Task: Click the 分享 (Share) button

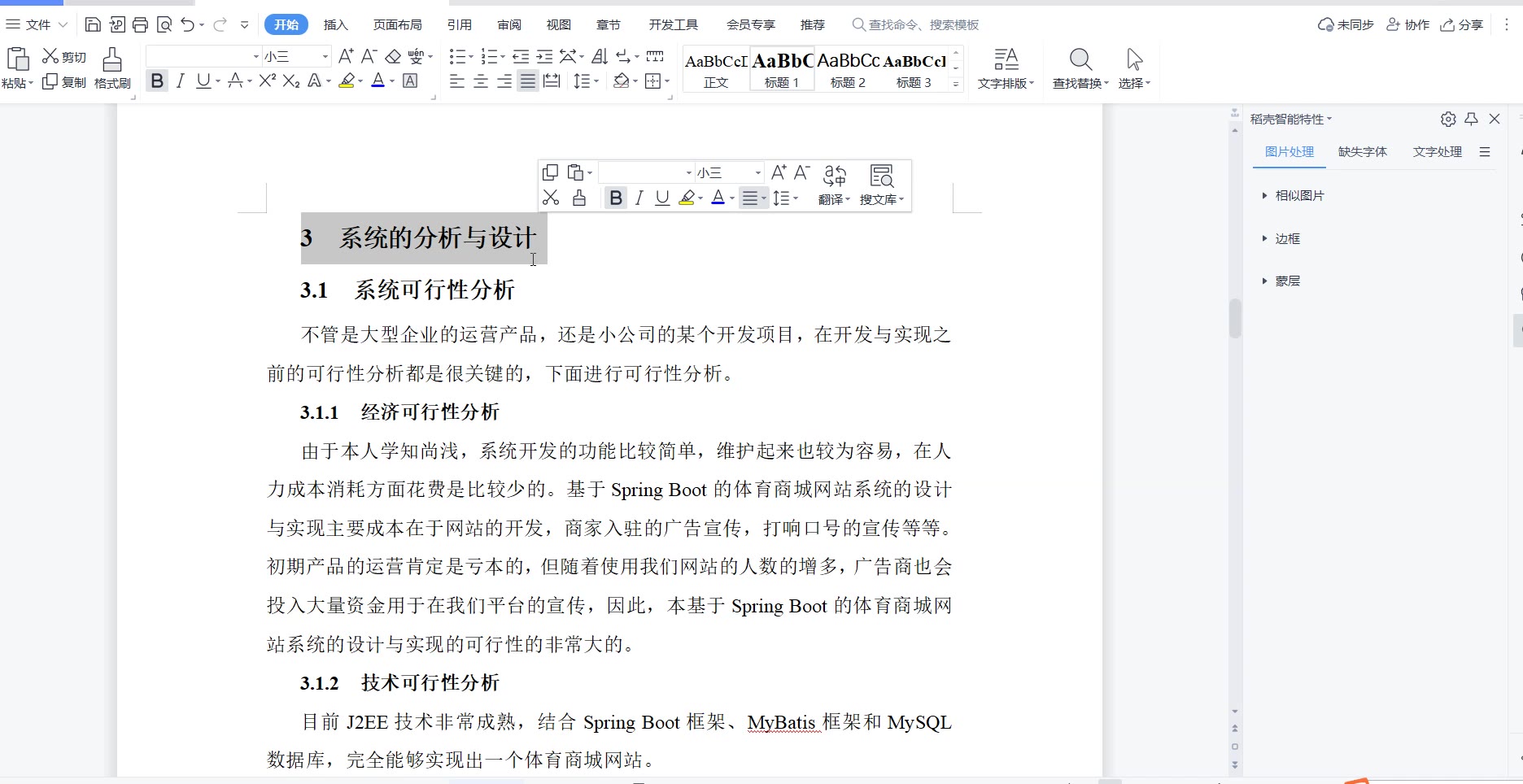Action: 1462,25
